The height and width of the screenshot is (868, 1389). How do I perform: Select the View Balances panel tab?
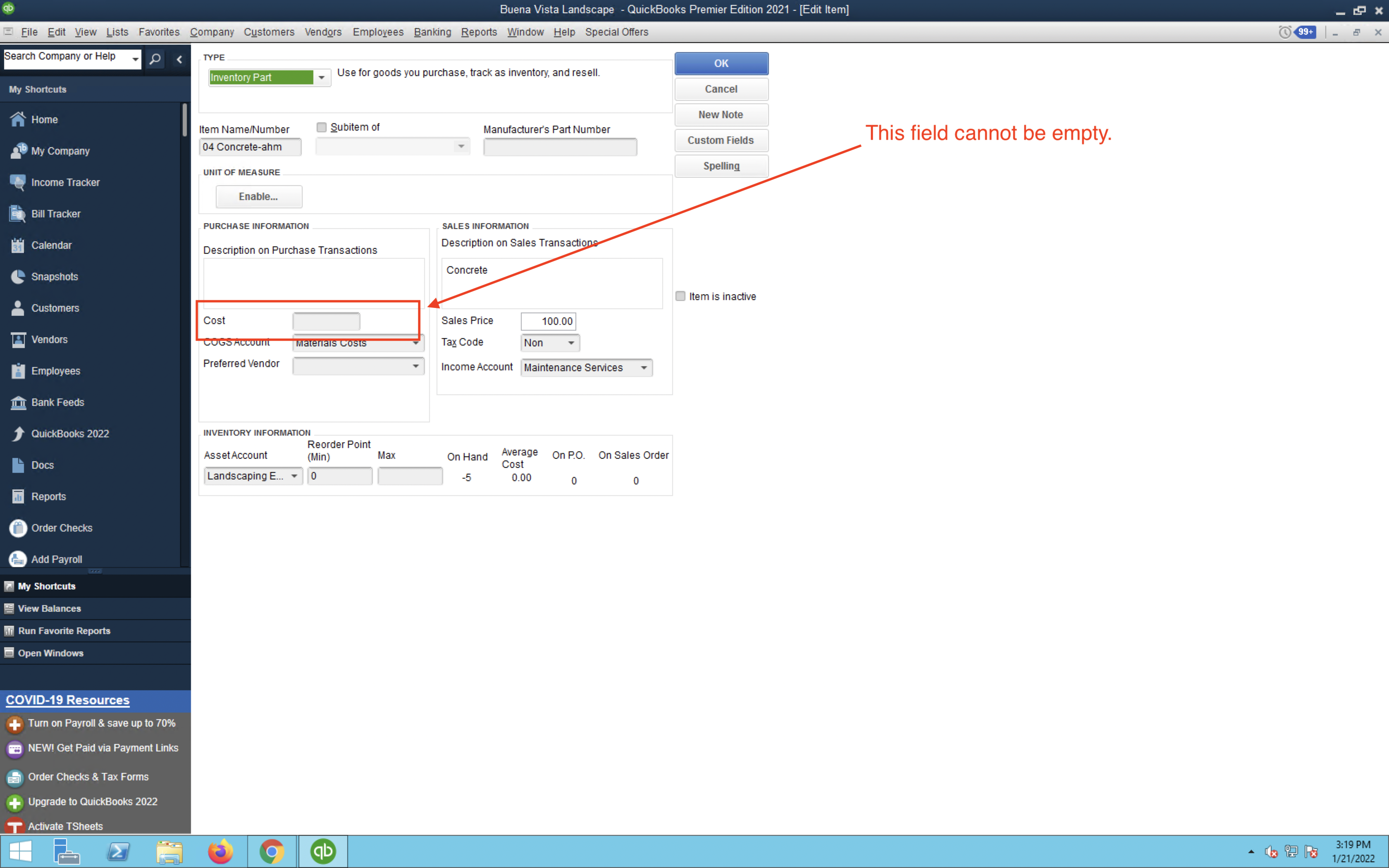point(95,608)
